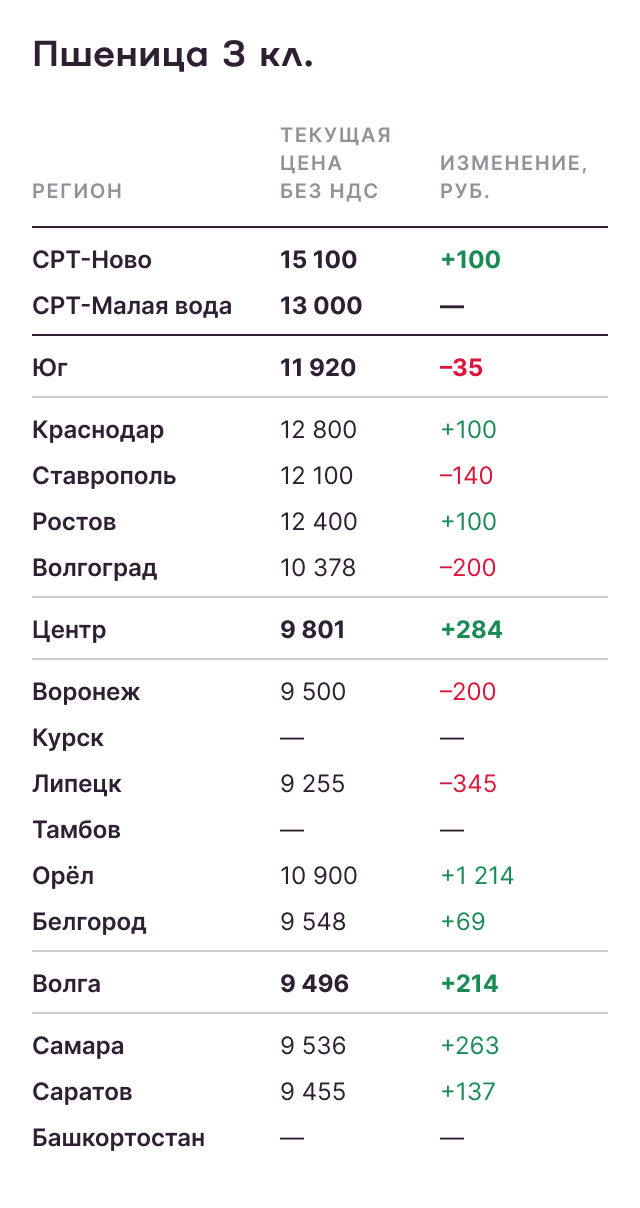Click the Текущая цена без НДС header
Screen dimensions: 640x1208
(335, 163)
